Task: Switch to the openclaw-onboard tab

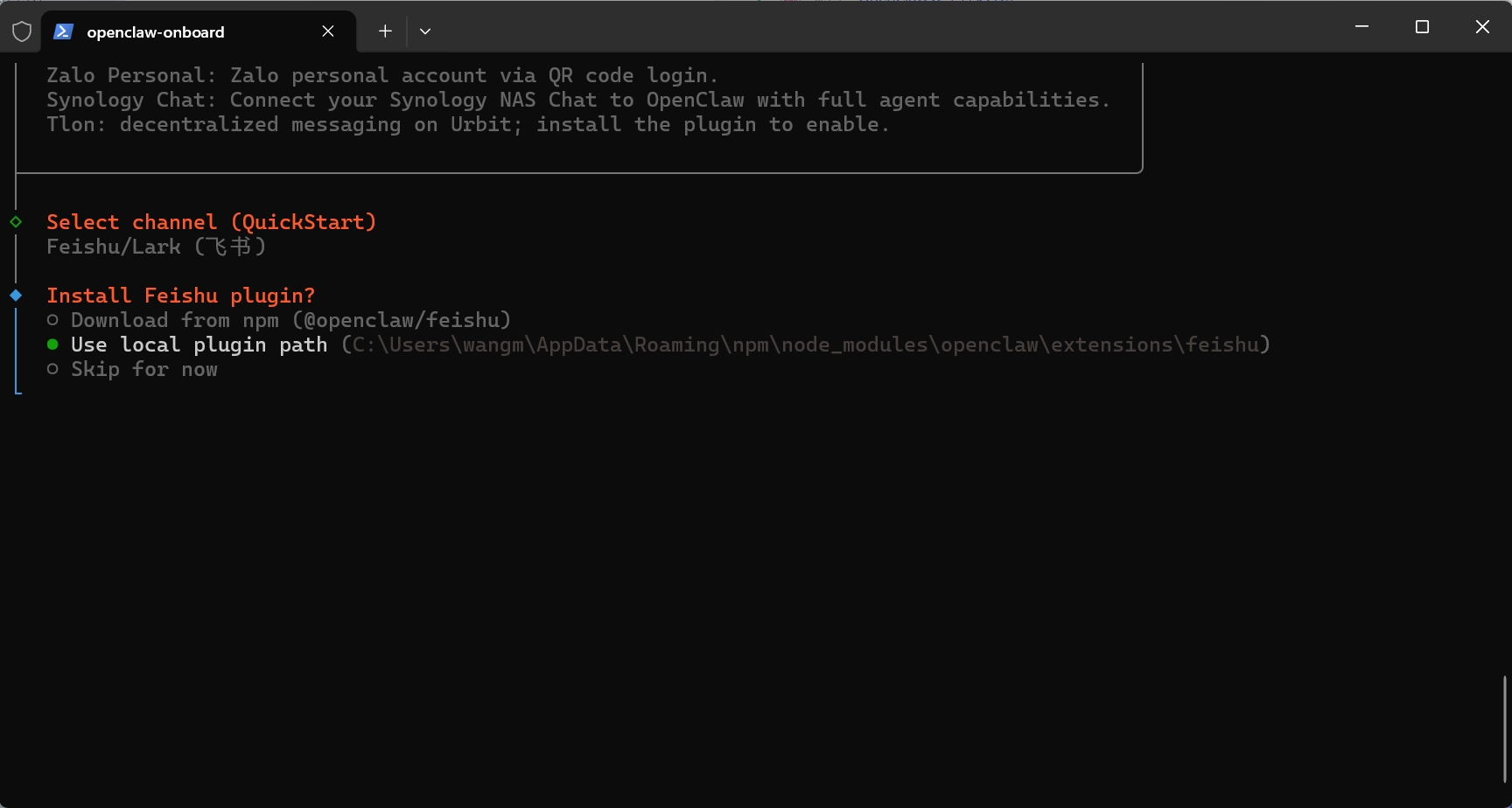Action: pos(156,32)
